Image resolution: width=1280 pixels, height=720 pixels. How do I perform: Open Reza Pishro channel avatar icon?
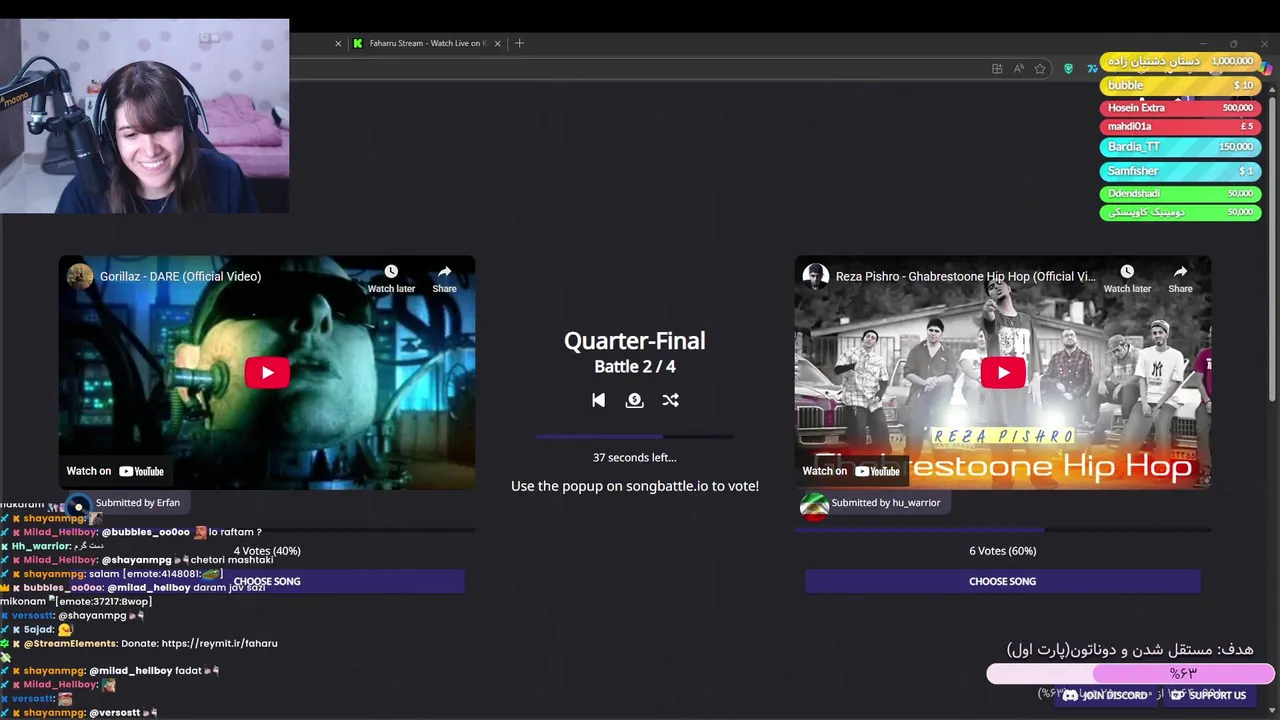pyautogui.click(x=816, y=276)
